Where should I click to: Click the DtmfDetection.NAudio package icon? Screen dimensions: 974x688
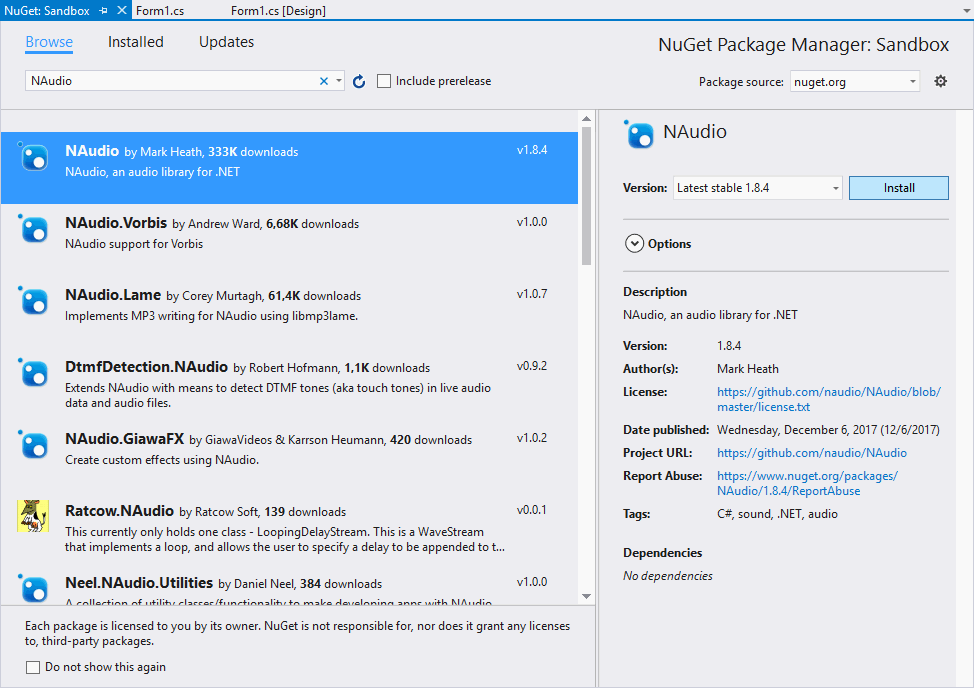coord(35,374)
